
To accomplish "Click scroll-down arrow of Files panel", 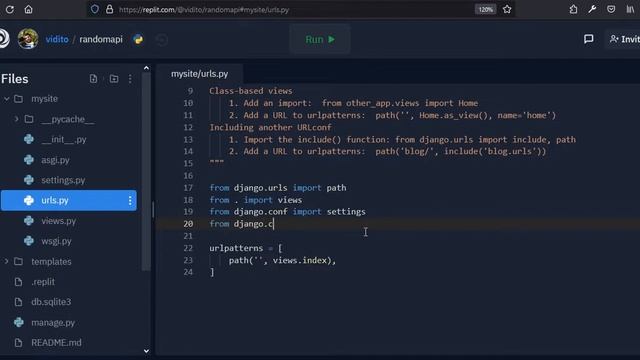I will [147, 351].
